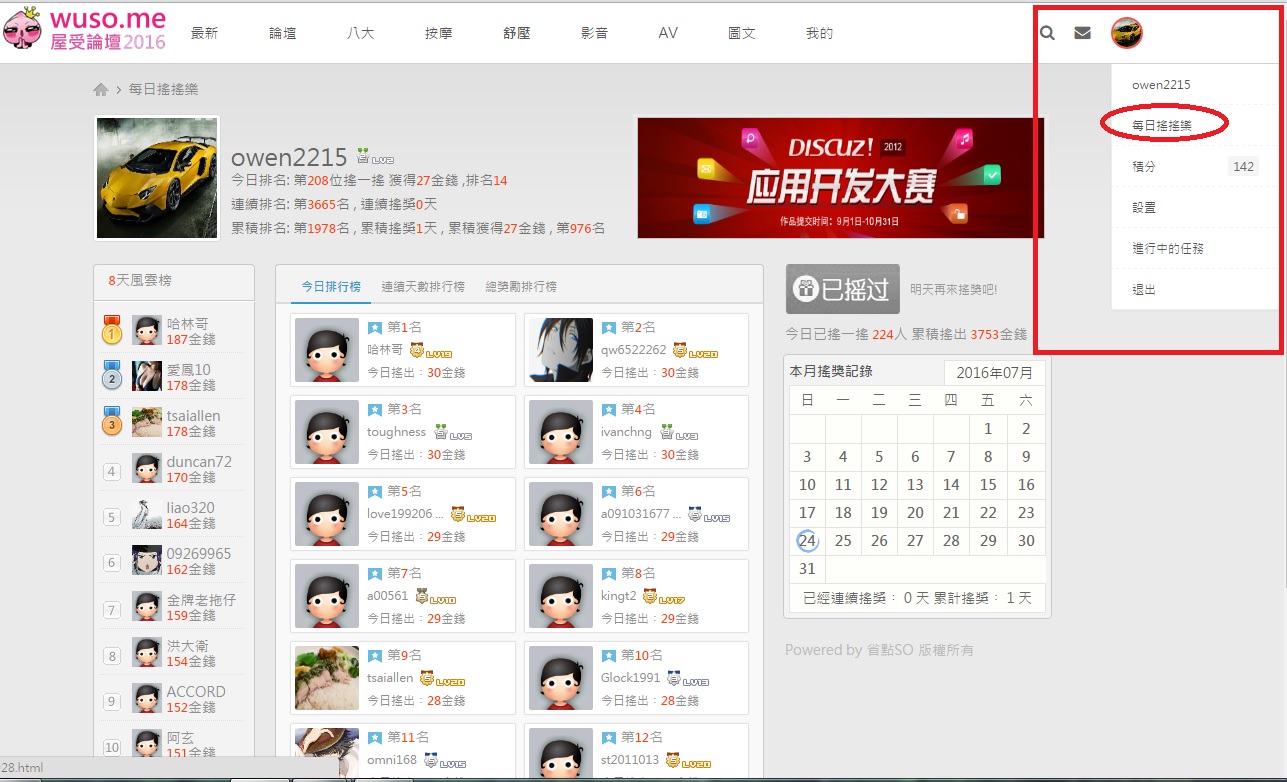The image size is (1287, 782).
Task: Click the wuso.me site logo
Action: click(85, 31)
